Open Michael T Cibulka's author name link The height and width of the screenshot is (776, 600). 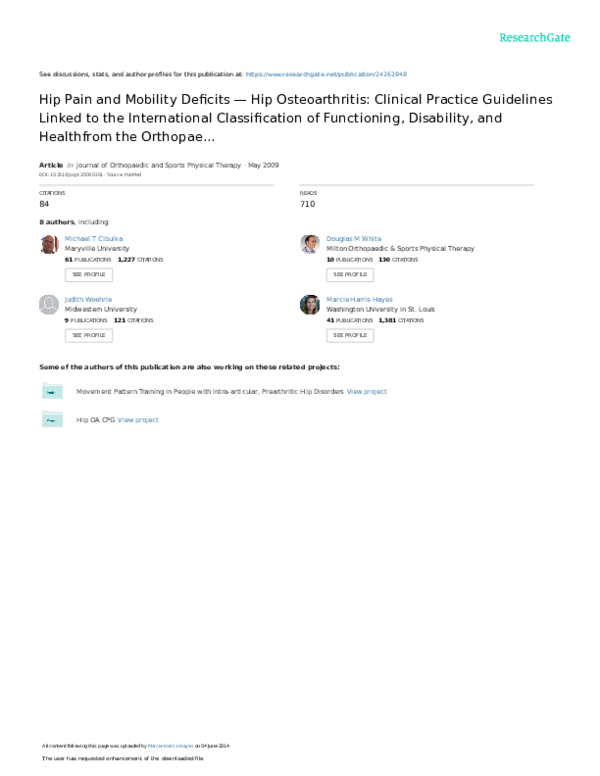(94, 239)
